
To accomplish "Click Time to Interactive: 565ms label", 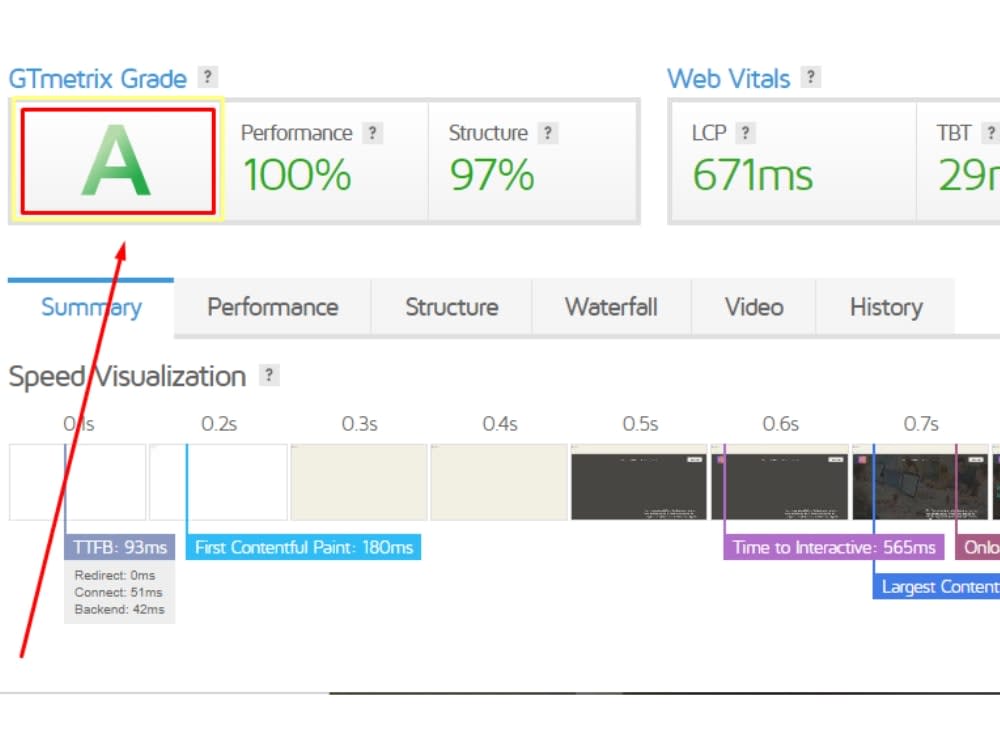I will [x=834, y=547].
